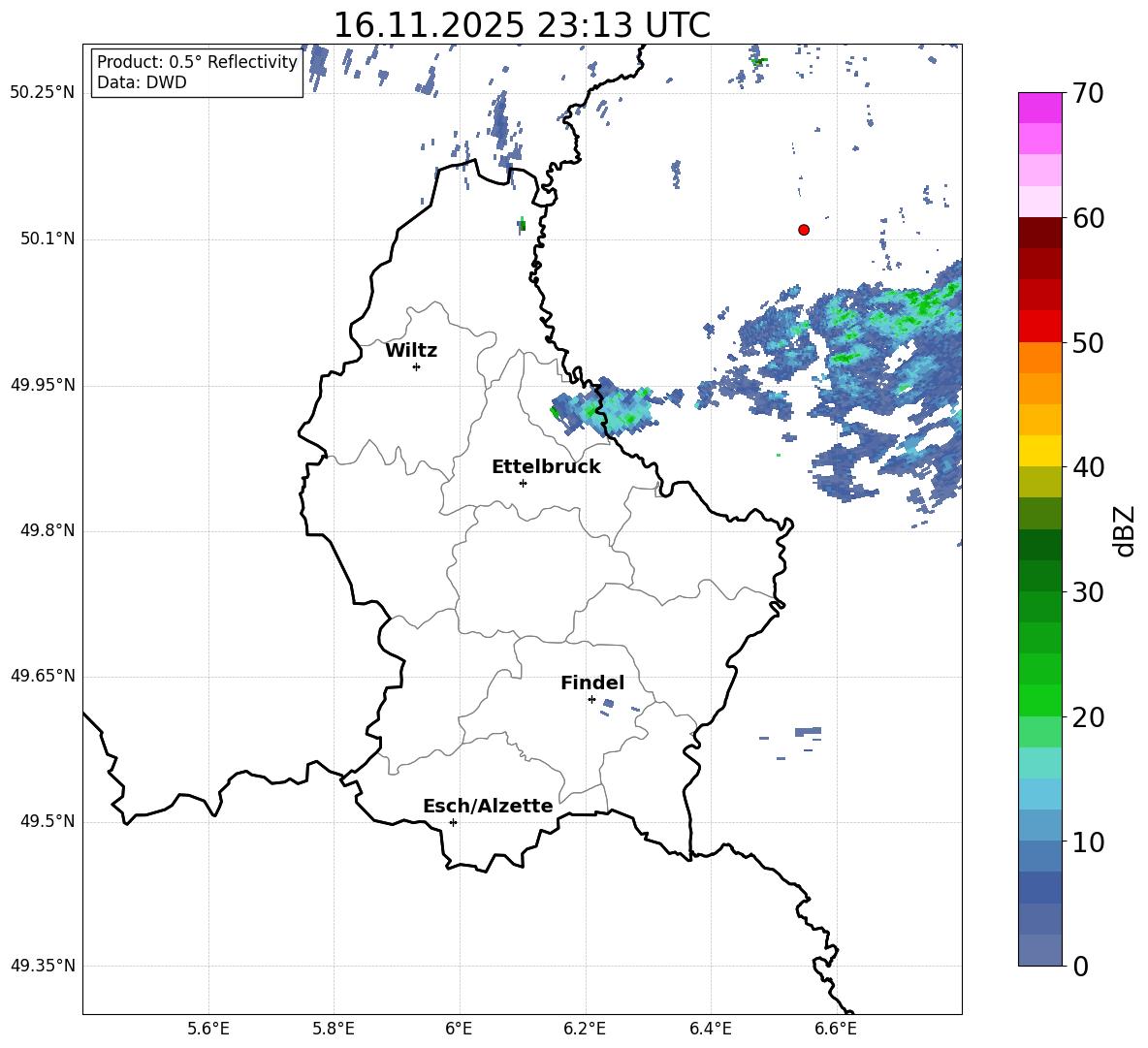Click the 60 colorbar tick label
1148x1048 pixels.
[x=1088, y=217]
